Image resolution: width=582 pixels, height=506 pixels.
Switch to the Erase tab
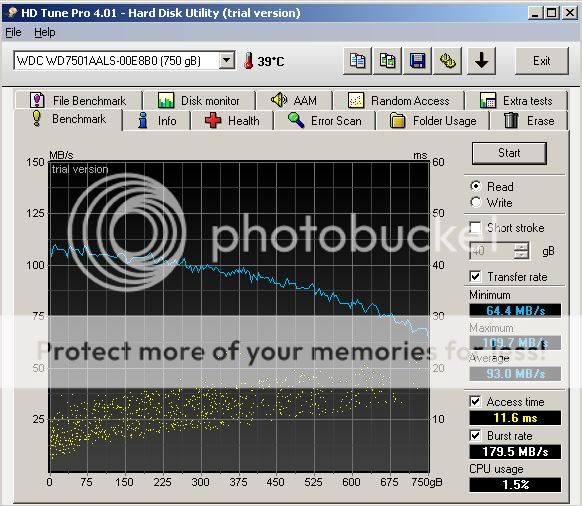tap(529, 121)
